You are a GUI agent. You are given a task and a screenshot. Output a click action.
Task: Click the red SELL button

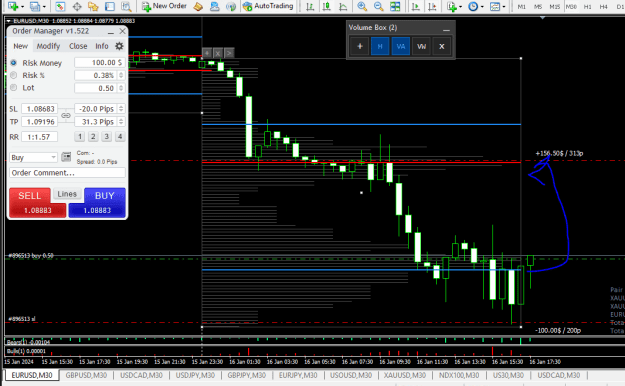coord(37,203)
